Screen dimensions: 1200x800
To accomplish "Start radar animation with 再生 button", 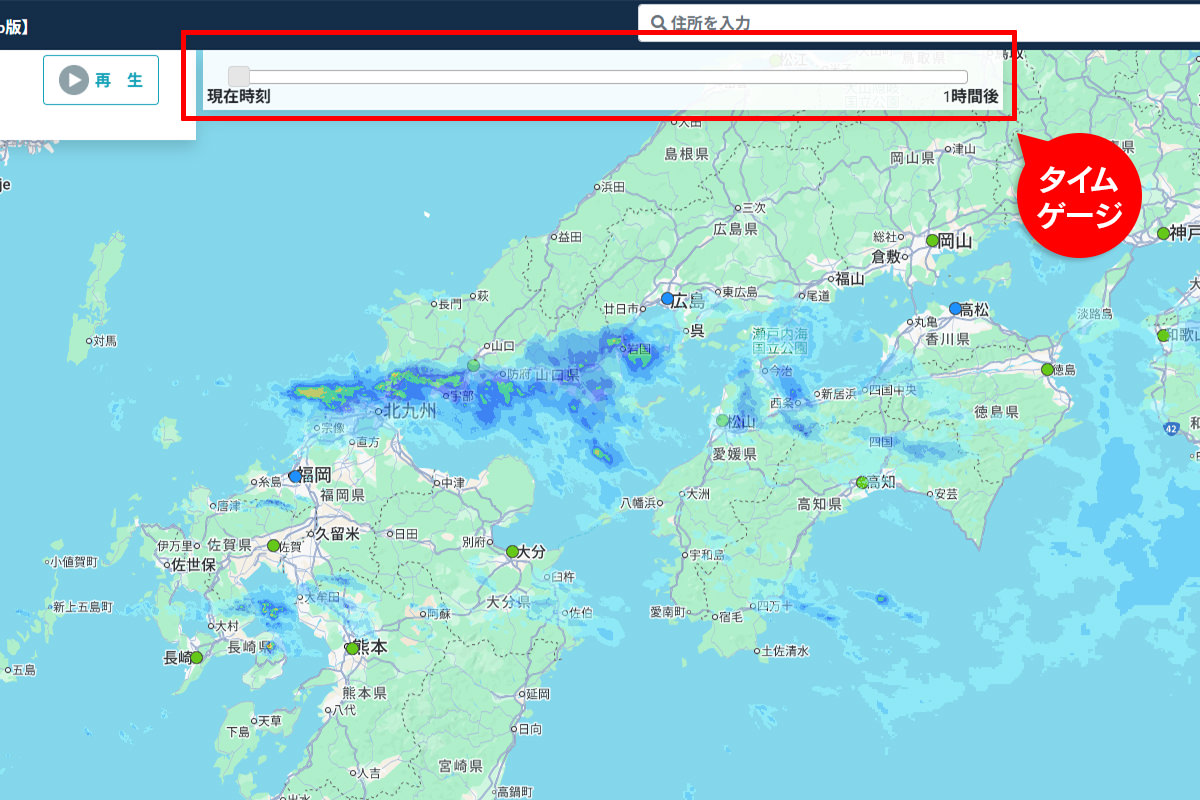I will coord(101,80).
